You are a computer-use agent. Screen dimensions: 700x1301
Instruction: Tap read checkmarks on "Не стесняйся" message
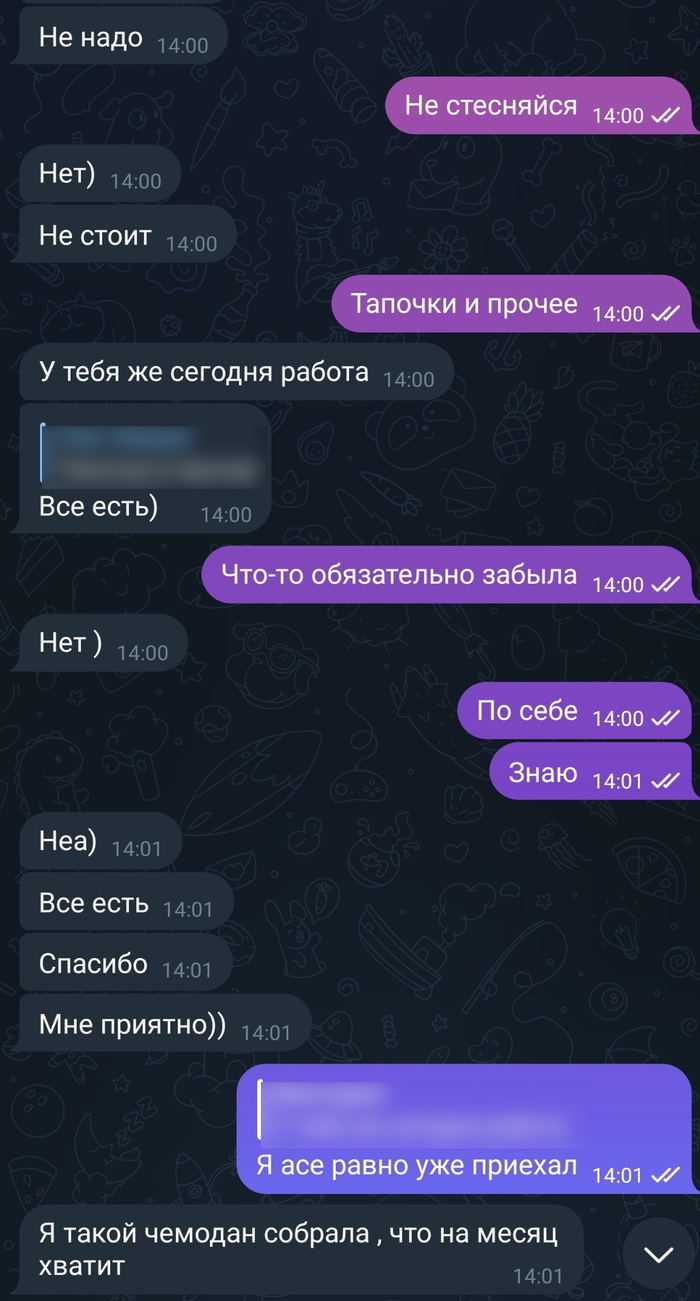(665, 117)
